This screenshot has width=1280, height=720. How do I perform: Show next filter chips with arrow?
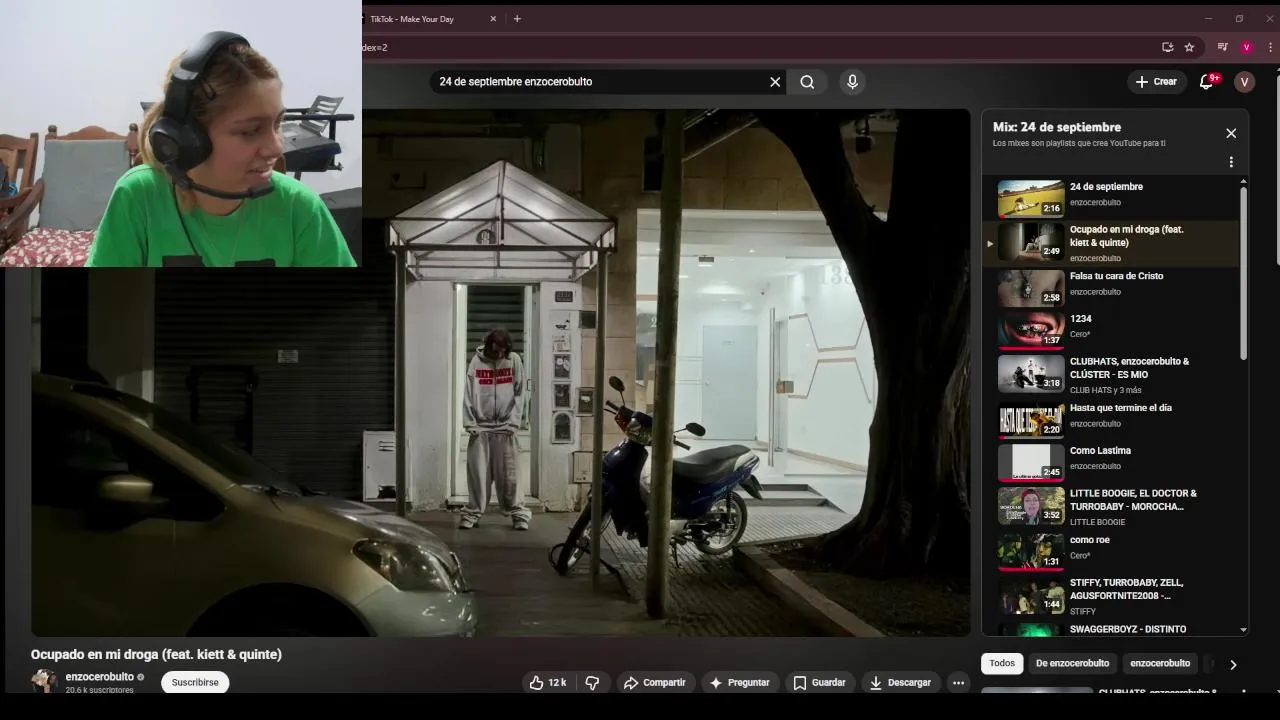(x=1232, y=664)
